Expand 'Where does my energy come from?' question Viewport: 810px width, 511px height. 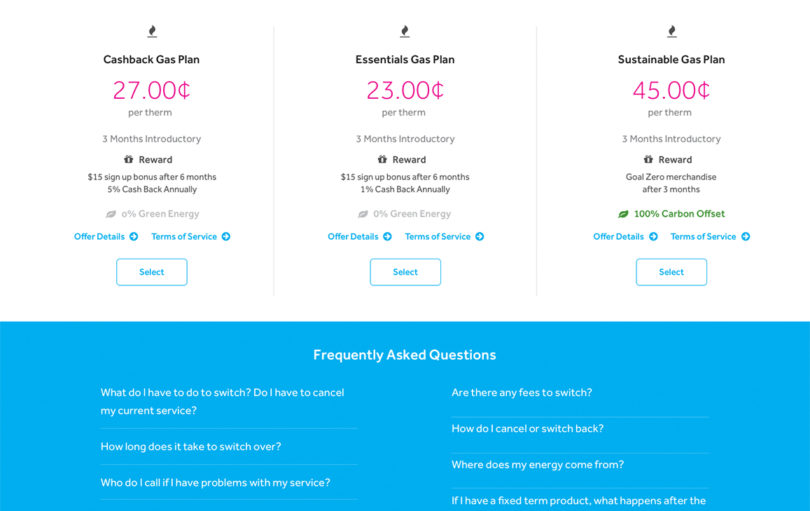pyautogui.click(x=538, y=464)
